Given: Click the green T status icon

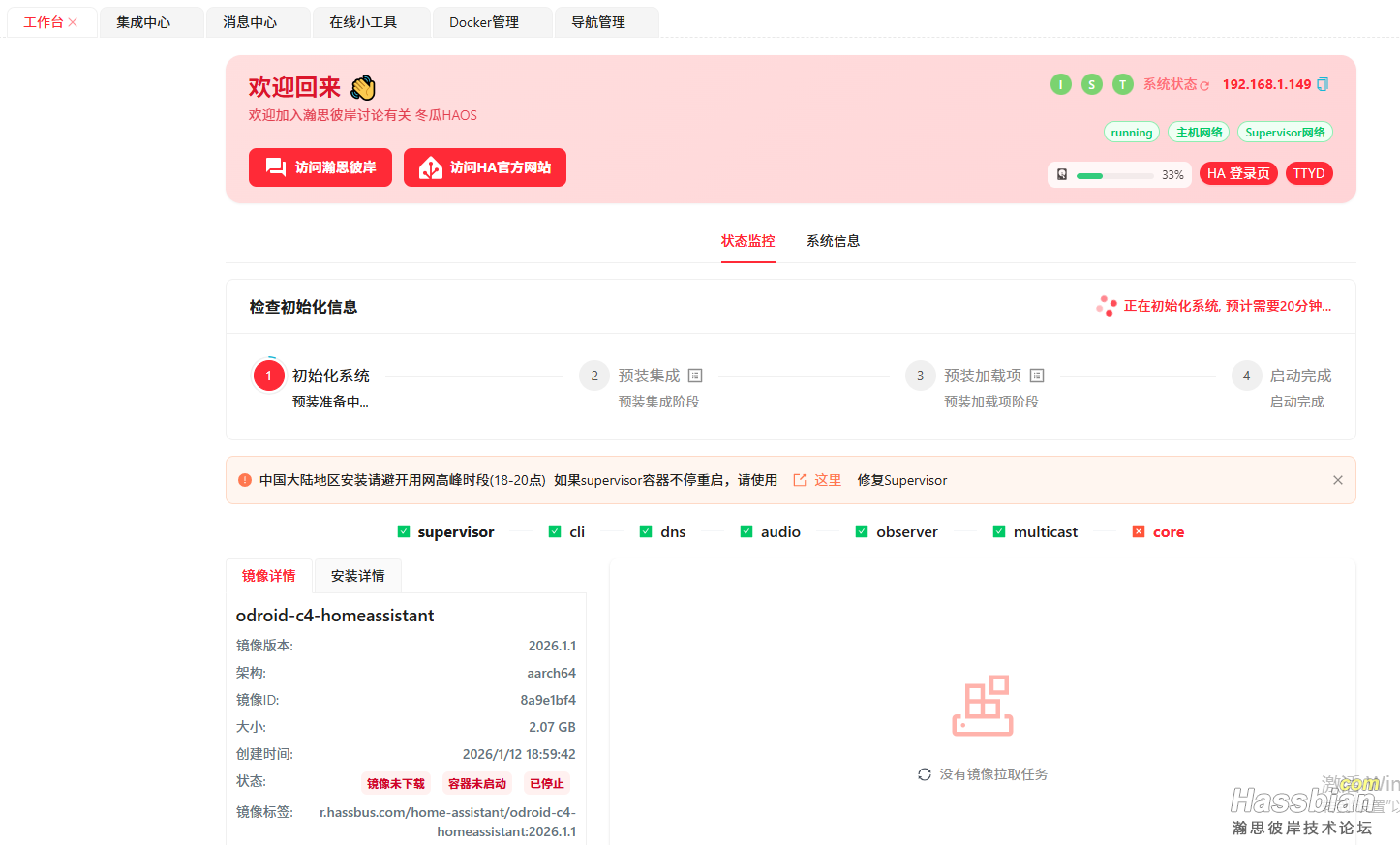Looking at the screenshot, I should pos(1122,84).
